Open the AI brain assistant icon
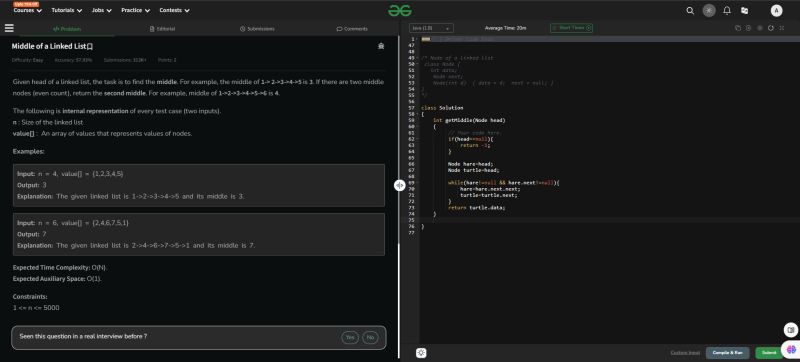 [791, 350]
